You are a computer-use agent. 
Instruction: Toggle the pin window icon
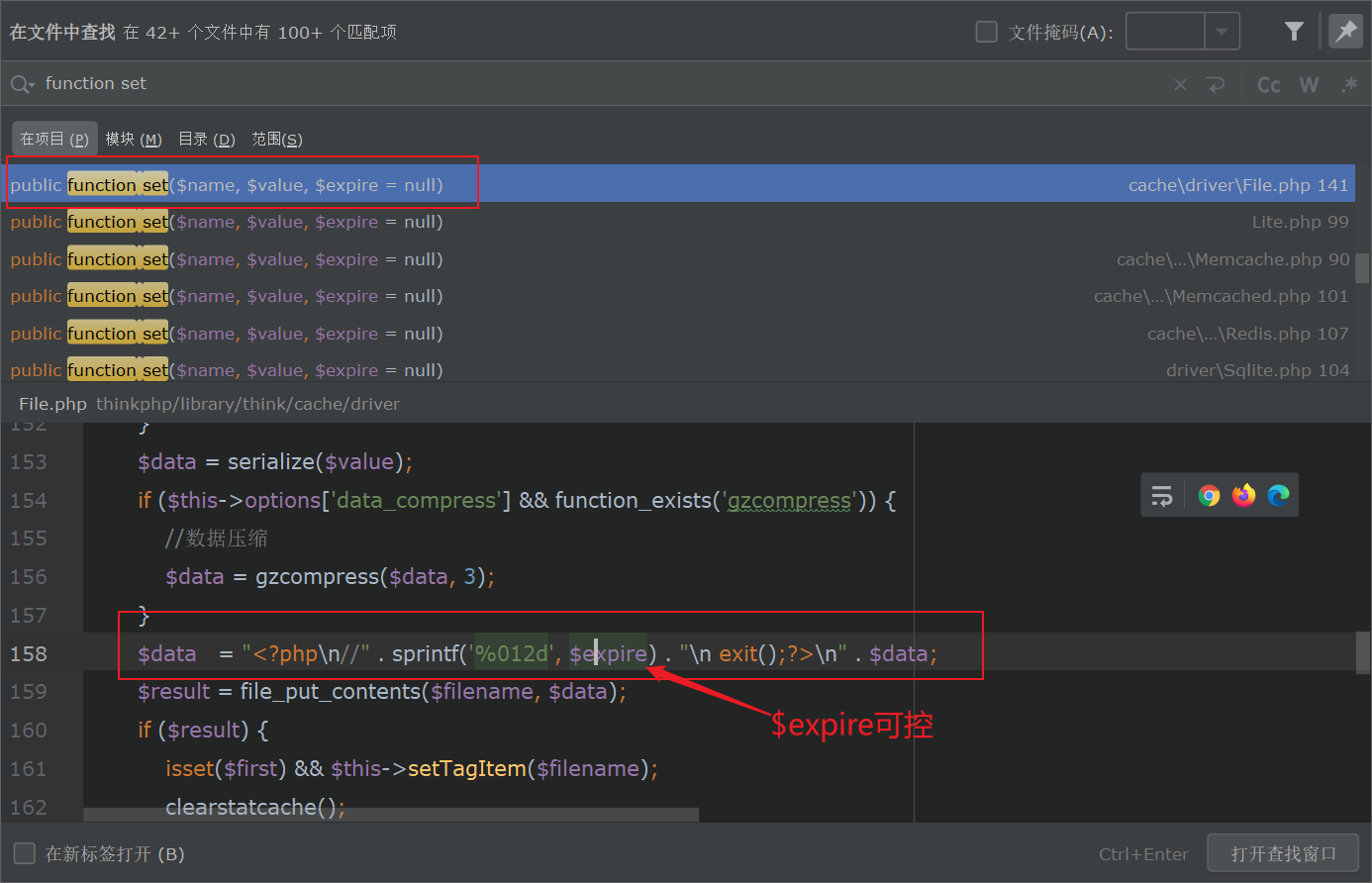pos(1345,32)
